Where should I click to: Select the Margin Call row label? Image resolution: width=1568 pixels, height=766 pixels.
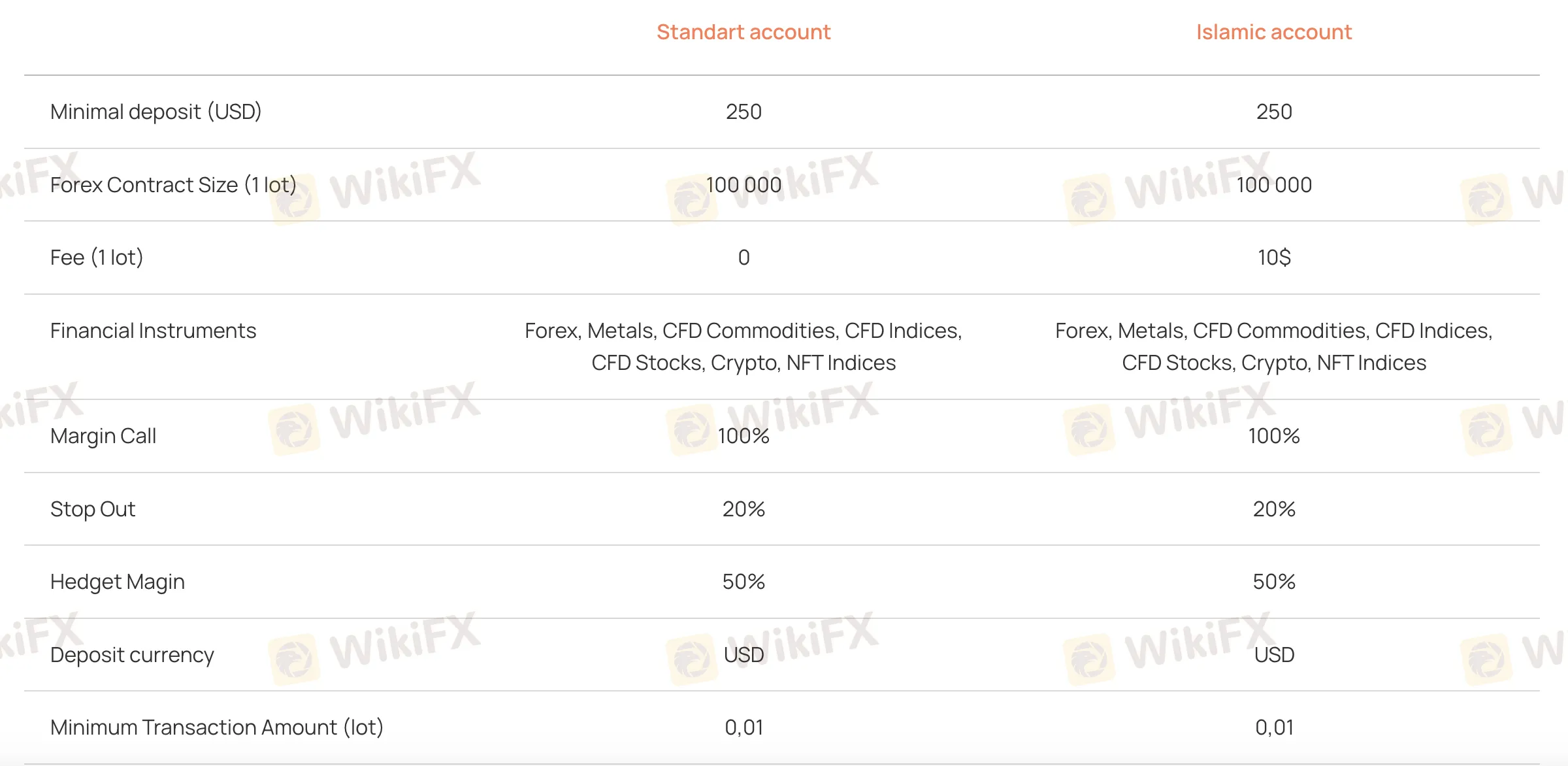(103, 436)
